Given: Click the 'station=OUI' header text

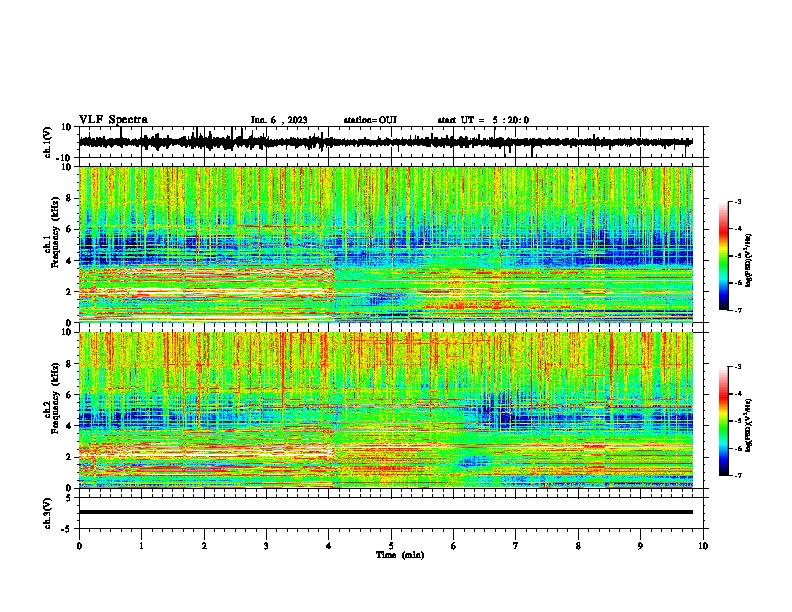Looking at the screenshot, I should [x=370, y=120].
